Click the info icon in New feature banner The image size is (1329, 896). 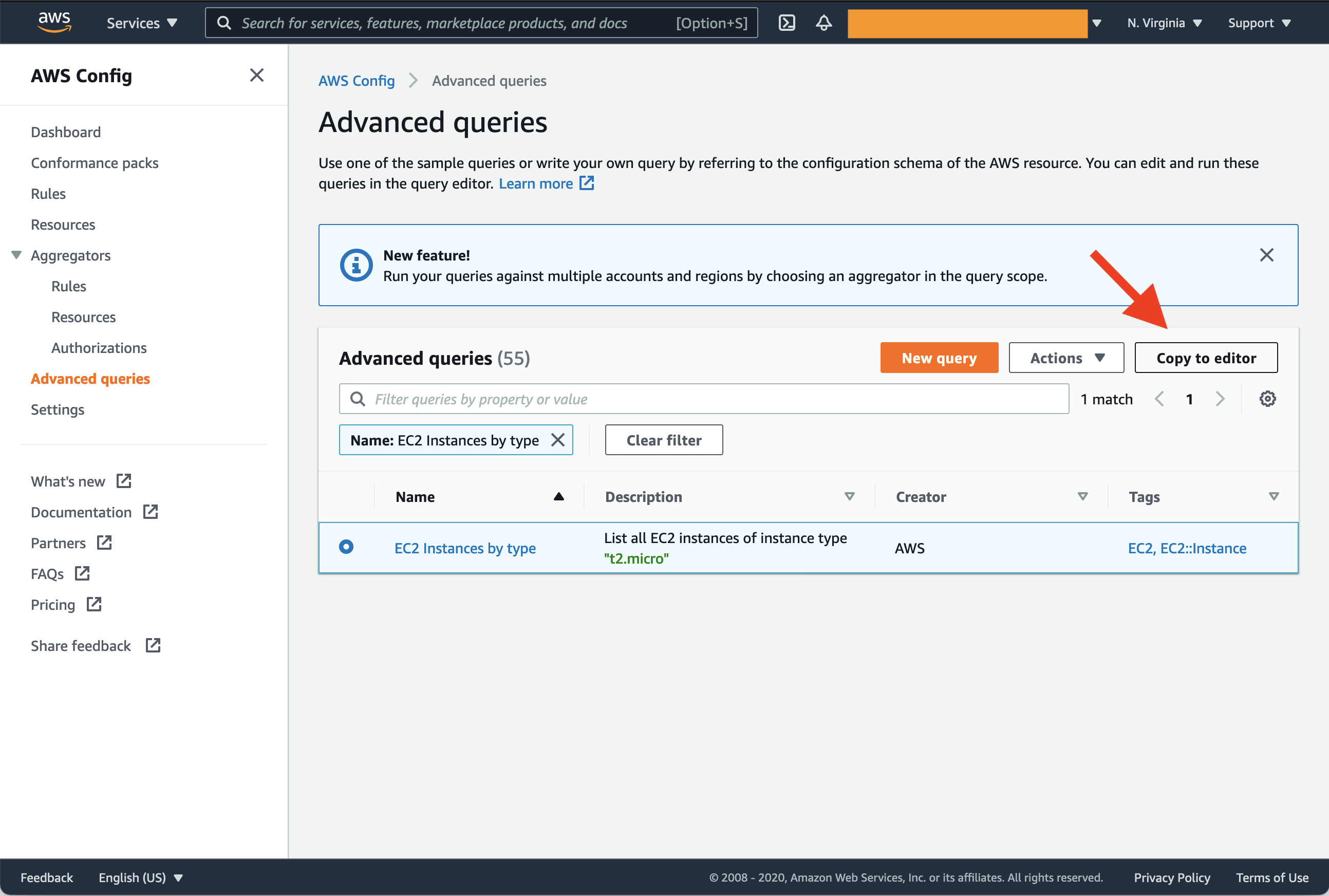pyautogui.click(x=356, y=265)
